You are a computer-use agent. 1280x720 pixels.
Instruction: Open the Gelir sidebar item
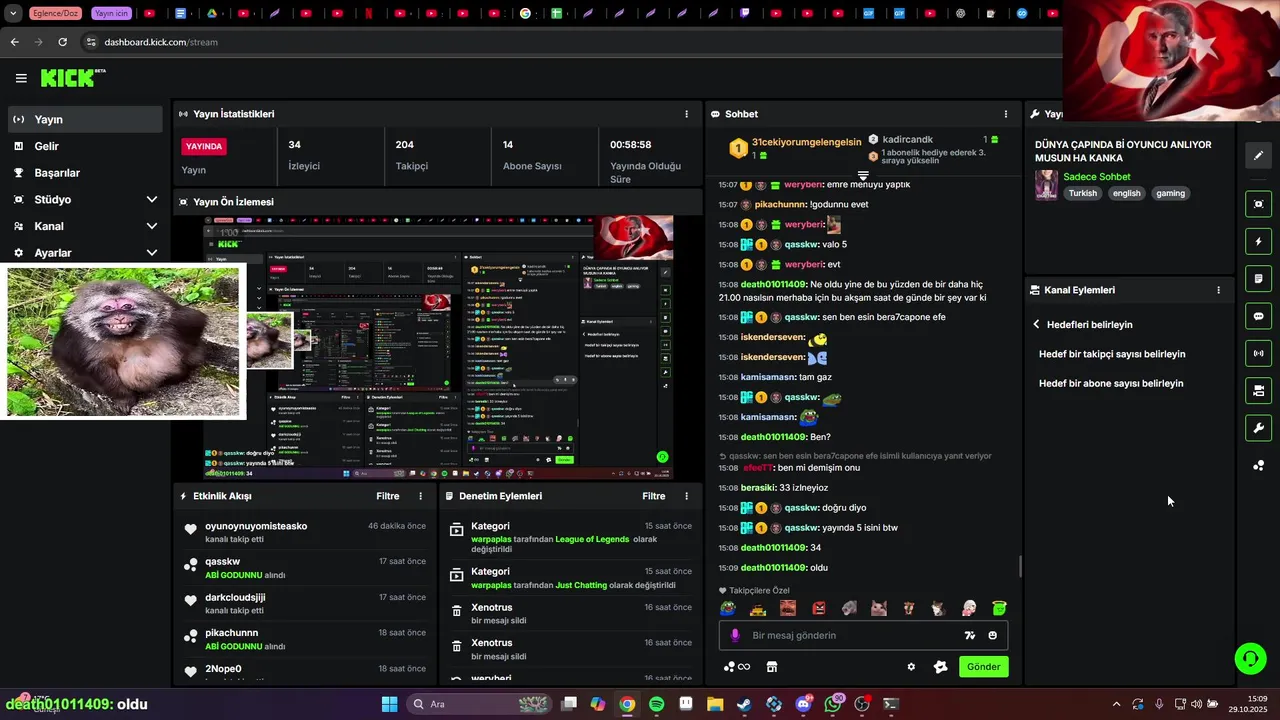pyautogui.click(x=84, y=146)
